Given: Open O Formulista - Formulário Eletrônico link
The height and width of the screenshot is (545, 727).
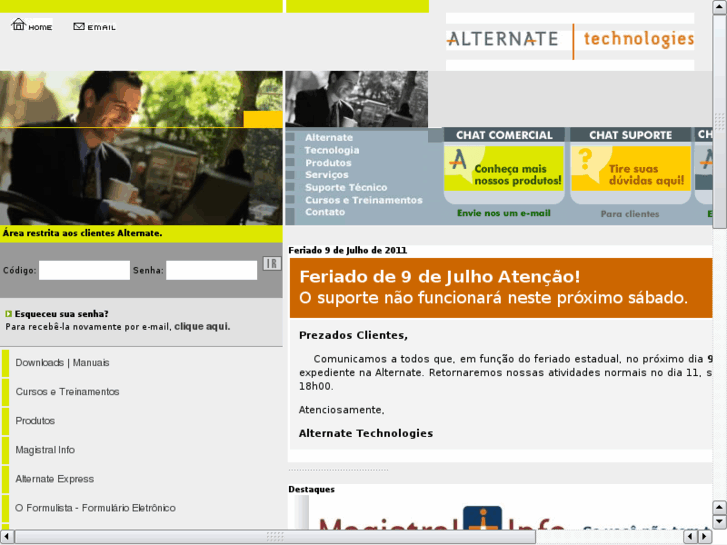Looking at the screenshot, I should click(96, 508).
